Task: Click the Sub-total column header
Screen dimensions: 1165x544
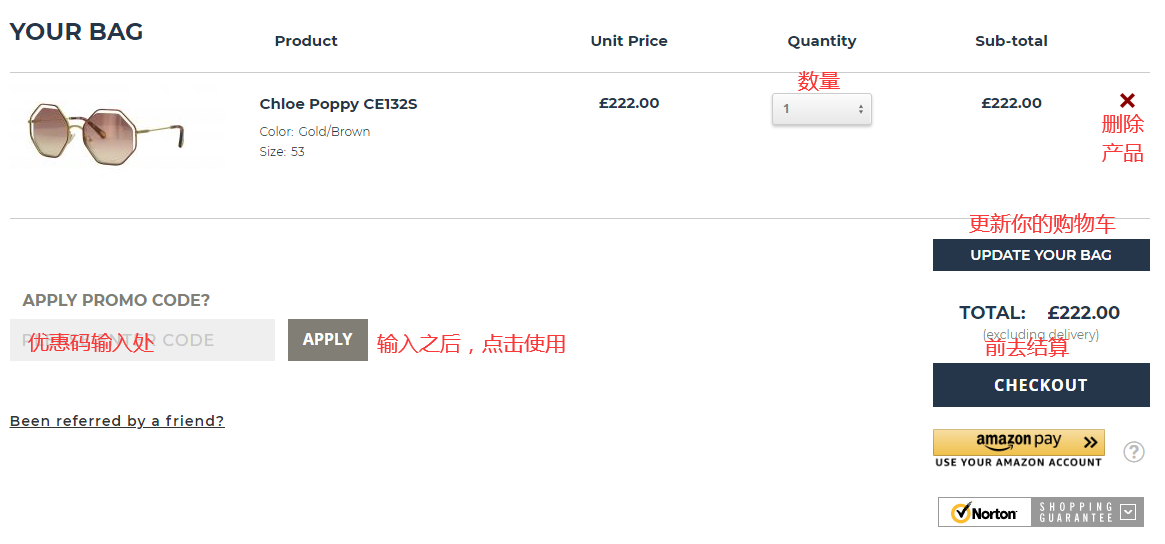Action: (x=1011, y=41)
